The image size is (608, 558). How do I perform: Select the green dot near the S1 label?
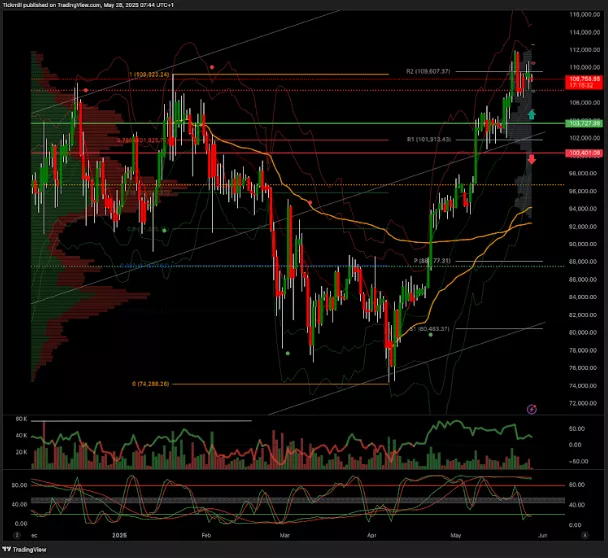(430, 334)
